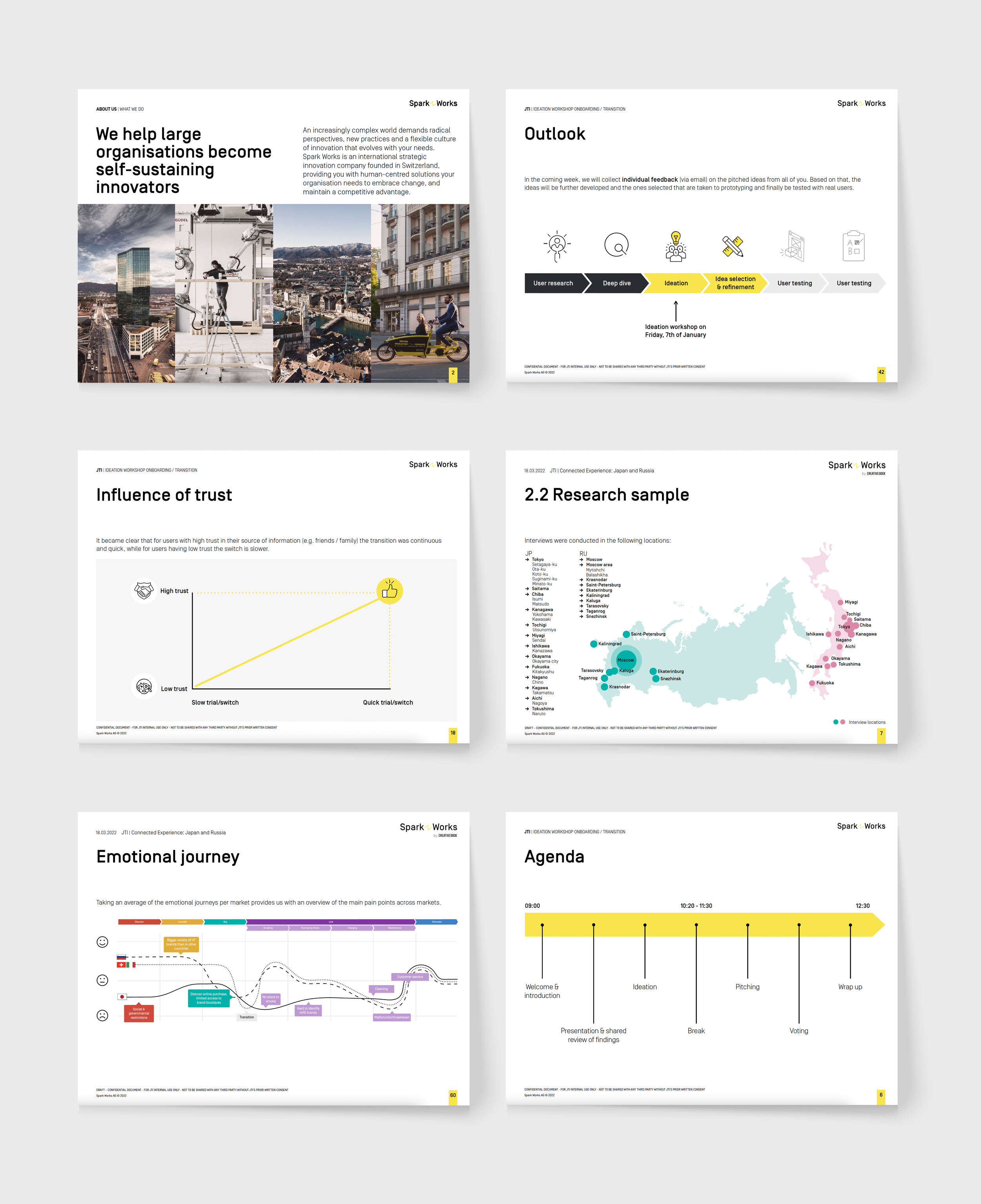981x1204 pixels.
Task: Click the Presentation & shared review agenda item
Action: pos(593,1035)
